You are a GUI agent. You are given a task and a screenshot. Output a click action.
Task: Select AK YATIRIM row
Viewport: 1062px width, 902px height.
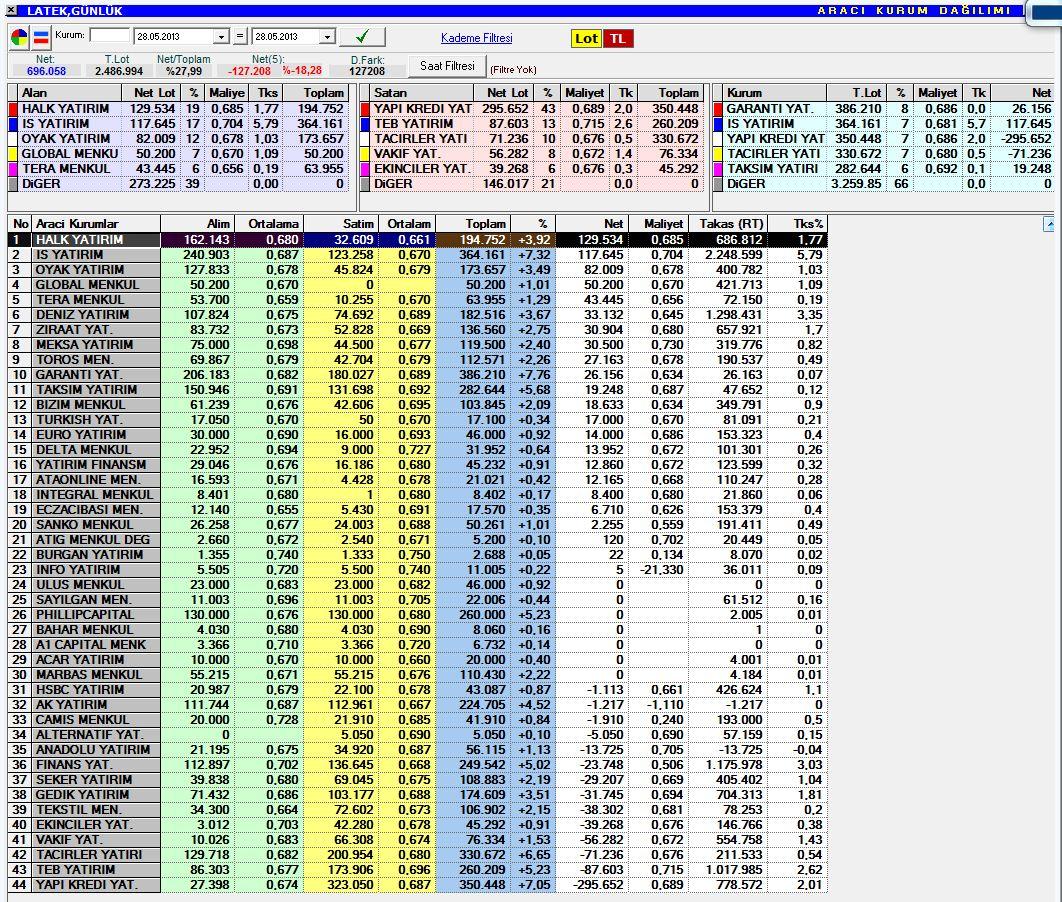pos(417,705)
